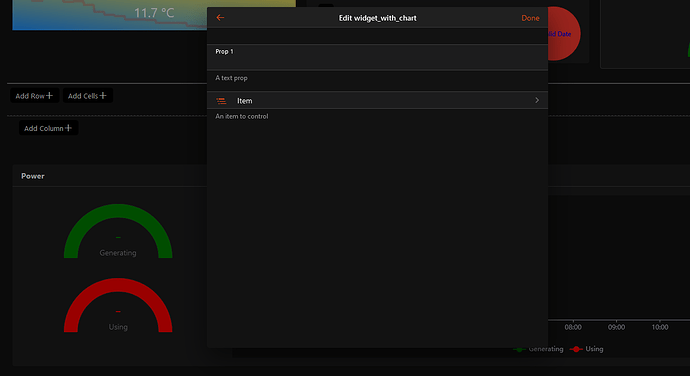Click the 09:00 time axis label
Image resolution: width=690 pixels, height=376 pixels.
pos(616,327)
